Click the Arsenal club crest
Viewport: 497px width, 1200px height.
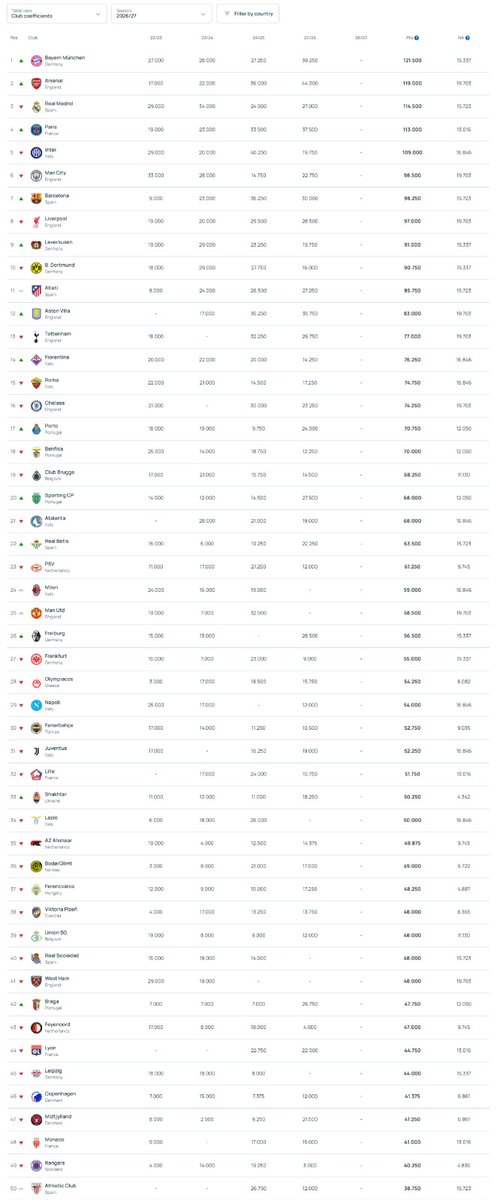pyautogui.click(x=36, y=83)
